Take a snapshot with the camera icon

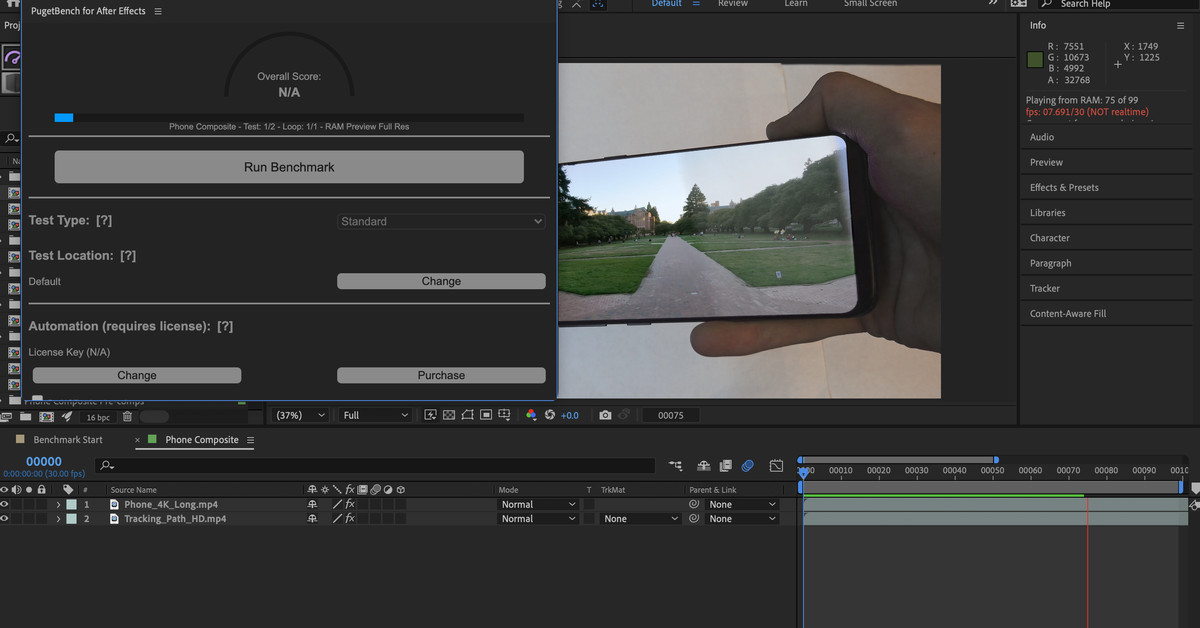pos(605,415)
